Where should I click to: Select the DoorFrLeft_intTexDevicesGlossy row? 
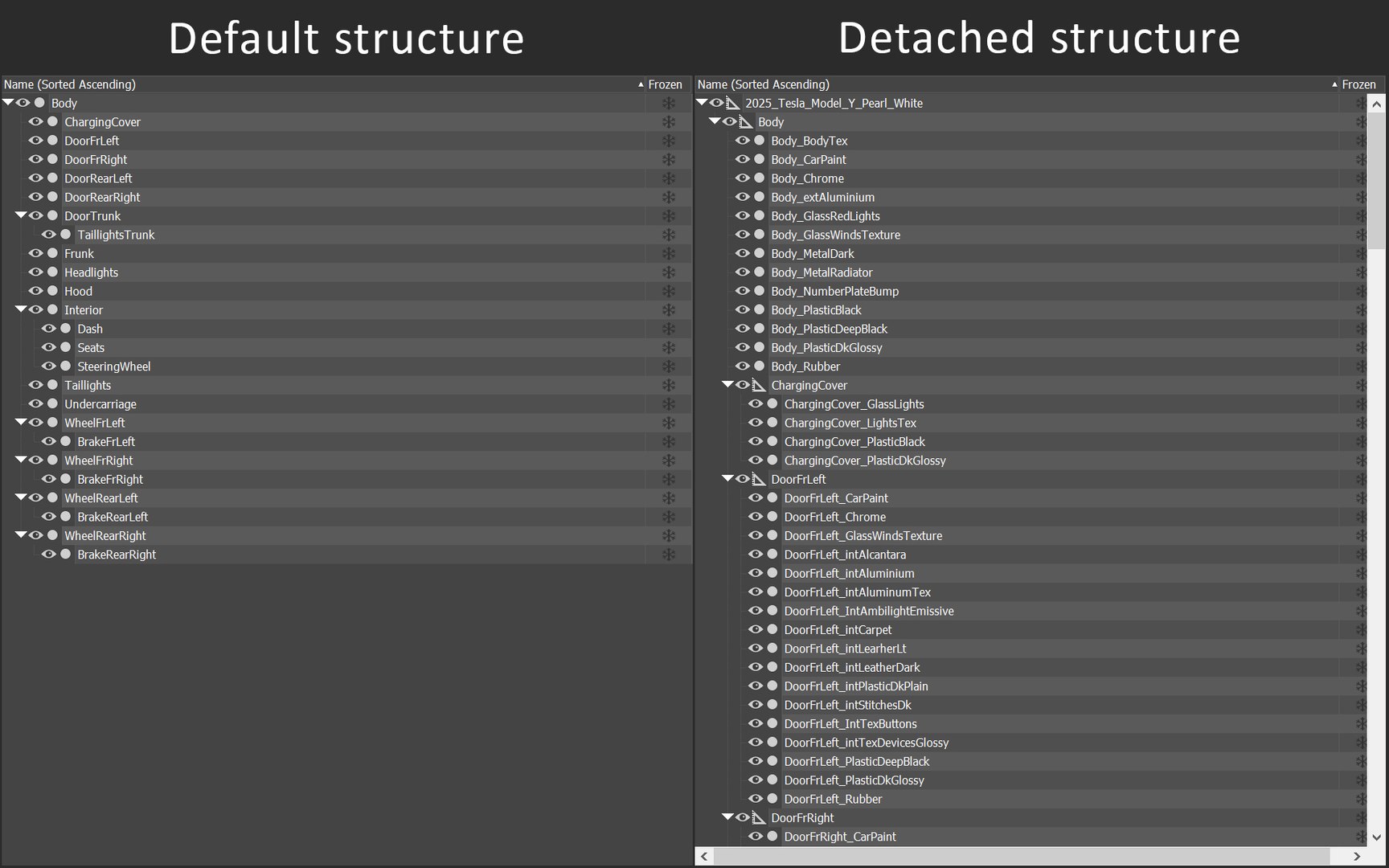1031,743
